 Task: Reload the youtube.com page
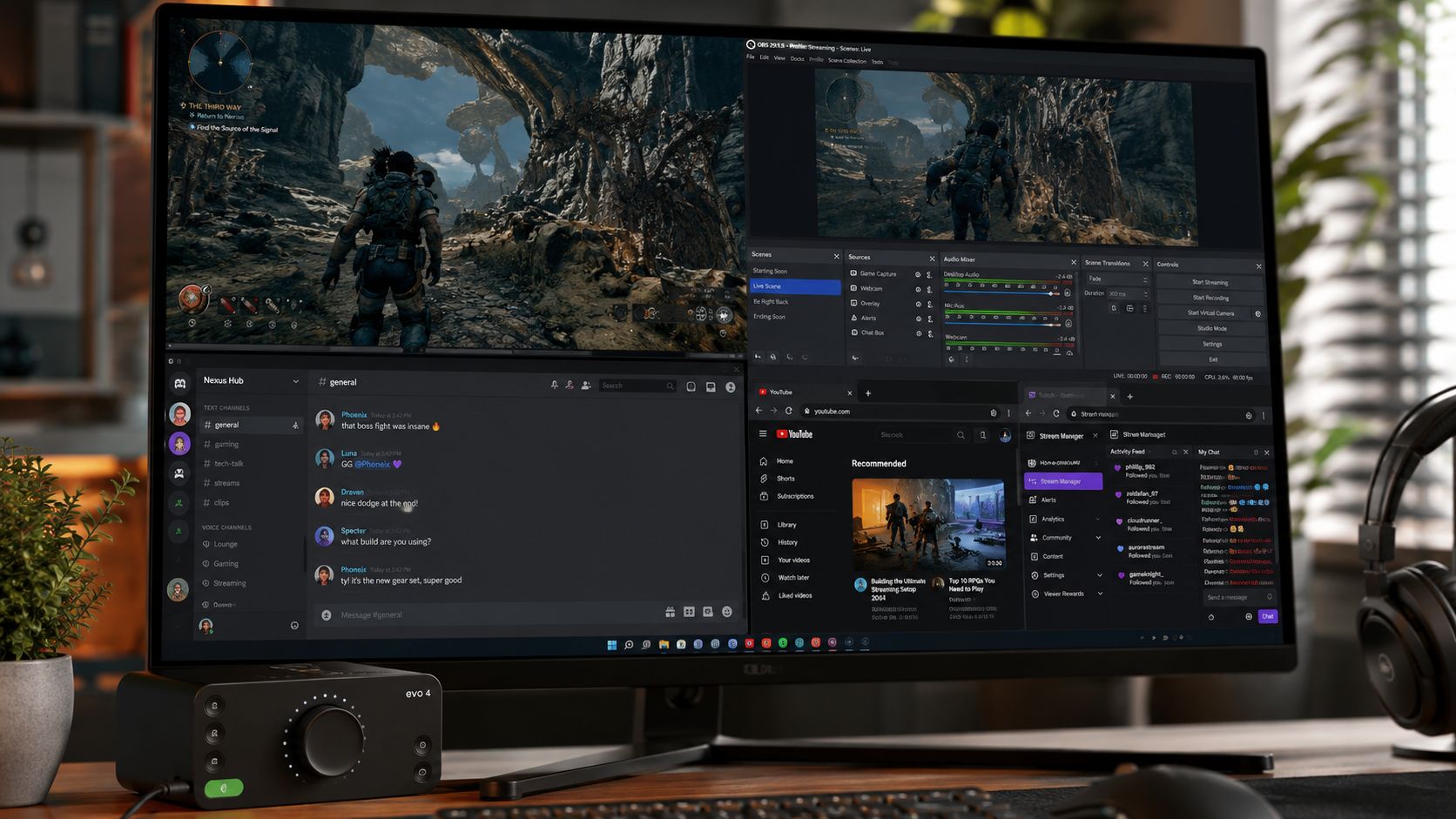coord(789,411)
